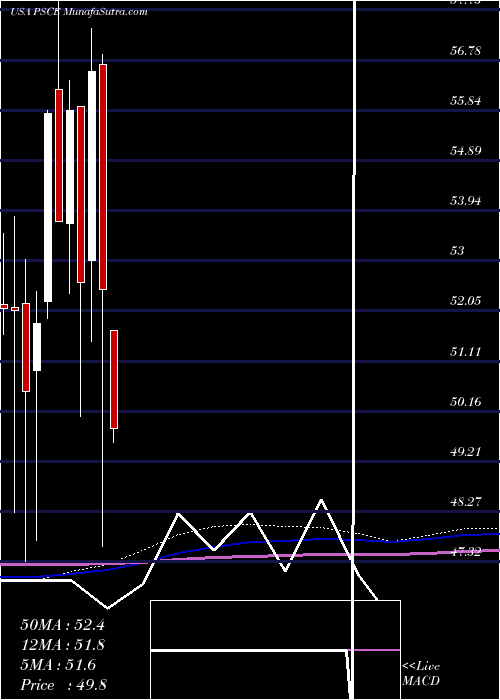500x700 pixels.
Task: Click the 55.84 price axis label
Action: tap(466, 101)
